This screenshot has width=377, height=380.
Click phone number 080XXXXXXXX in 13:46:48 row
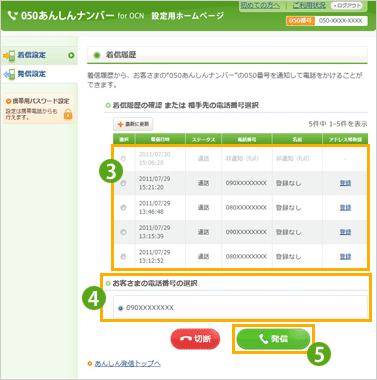[x=246, y=208]
